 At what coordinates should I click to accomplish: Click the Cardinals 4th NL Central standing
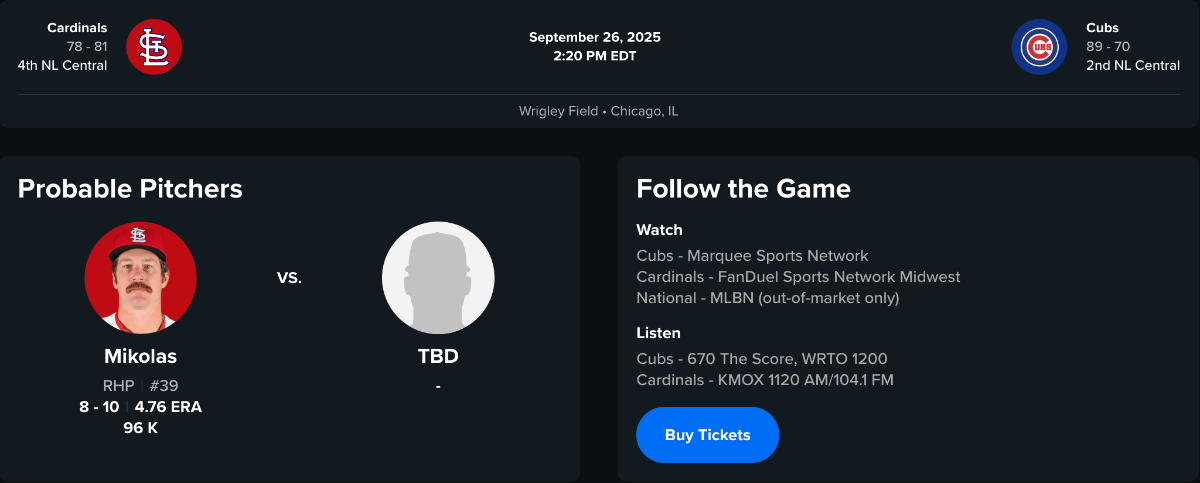[x=62, y=66]
